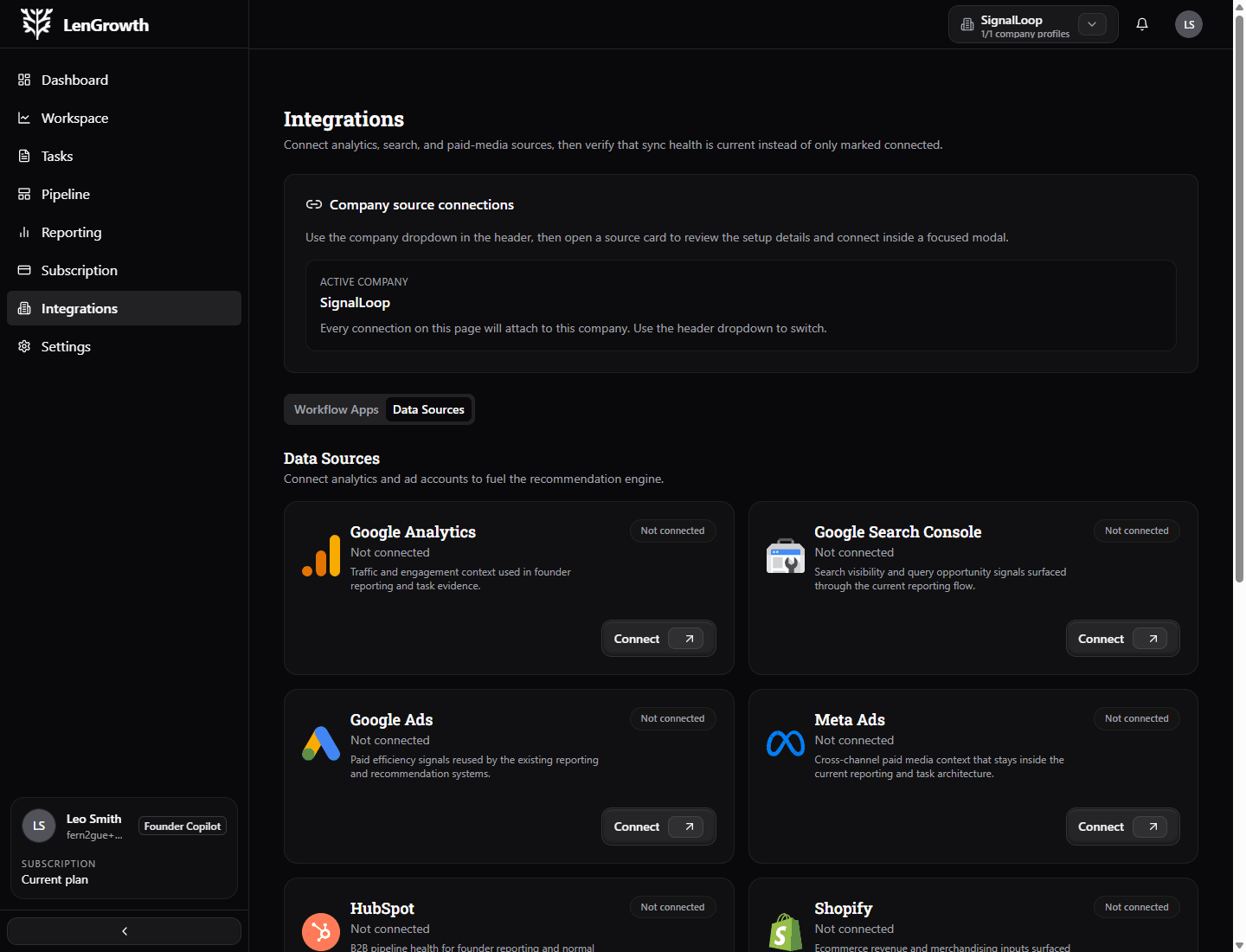
Task: Click the 'Shopify' card title
Action: click(x=844, y=909)
